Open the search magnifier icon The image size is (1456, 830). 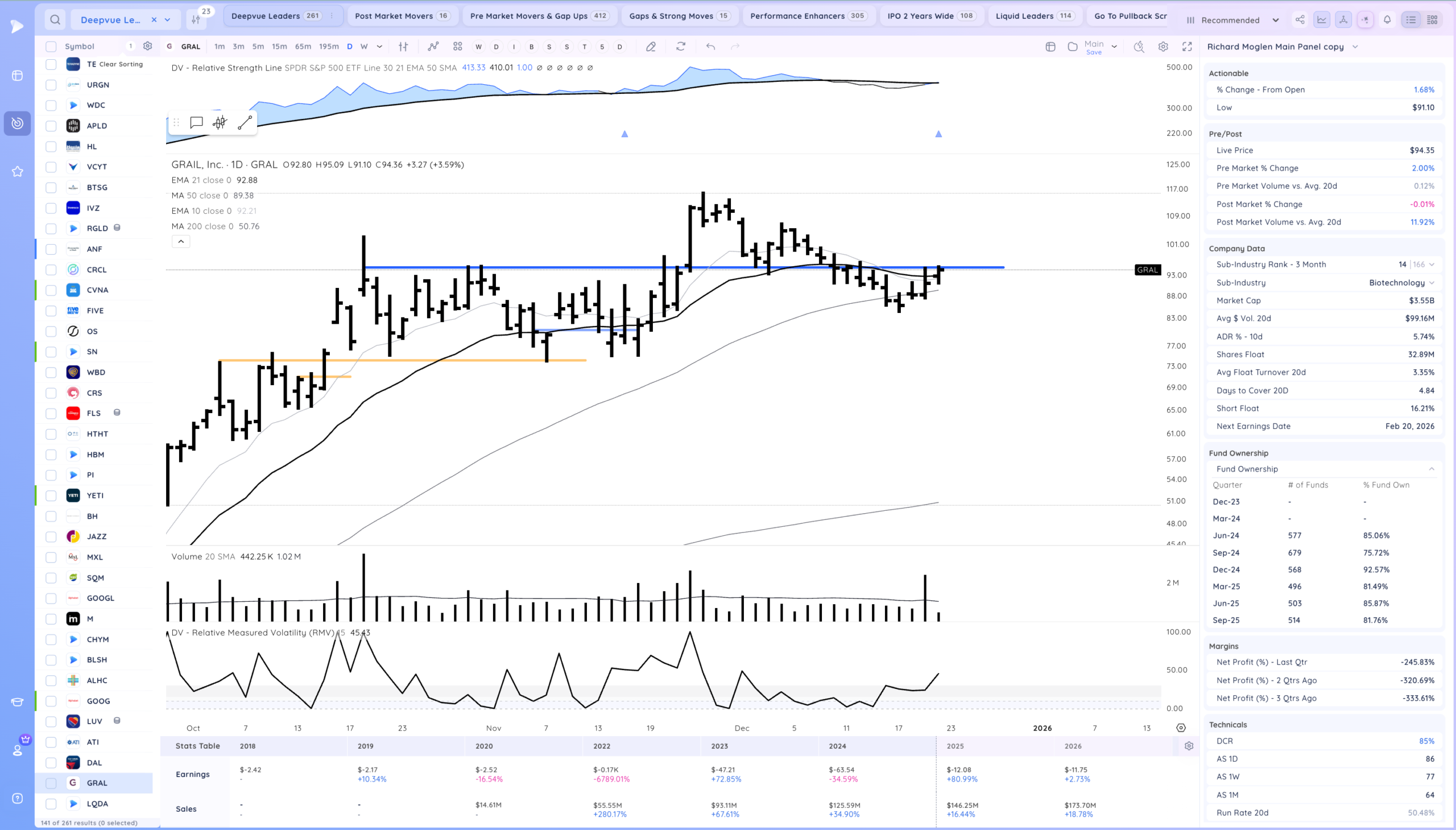click(x=55, y=20)
